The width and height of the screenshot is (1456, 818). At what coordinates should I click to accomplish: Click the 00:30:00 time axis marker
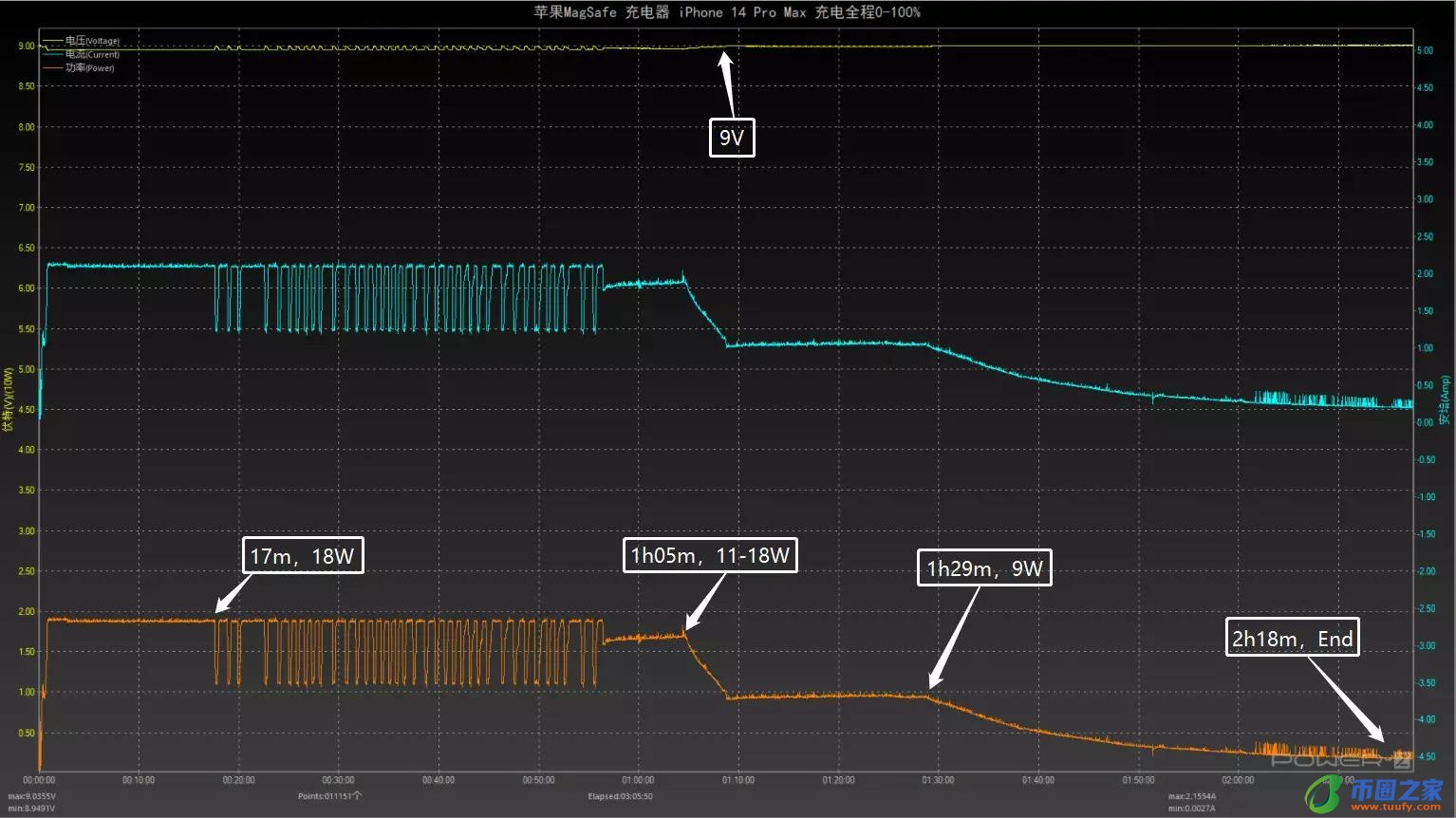[338, 780]
